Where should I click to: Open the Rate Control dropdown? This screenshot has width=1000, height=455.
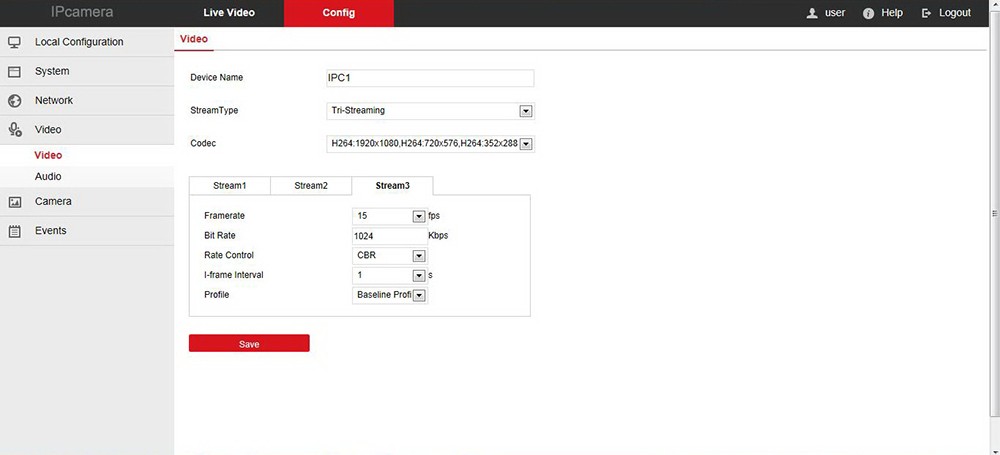(x=419, y=256)
